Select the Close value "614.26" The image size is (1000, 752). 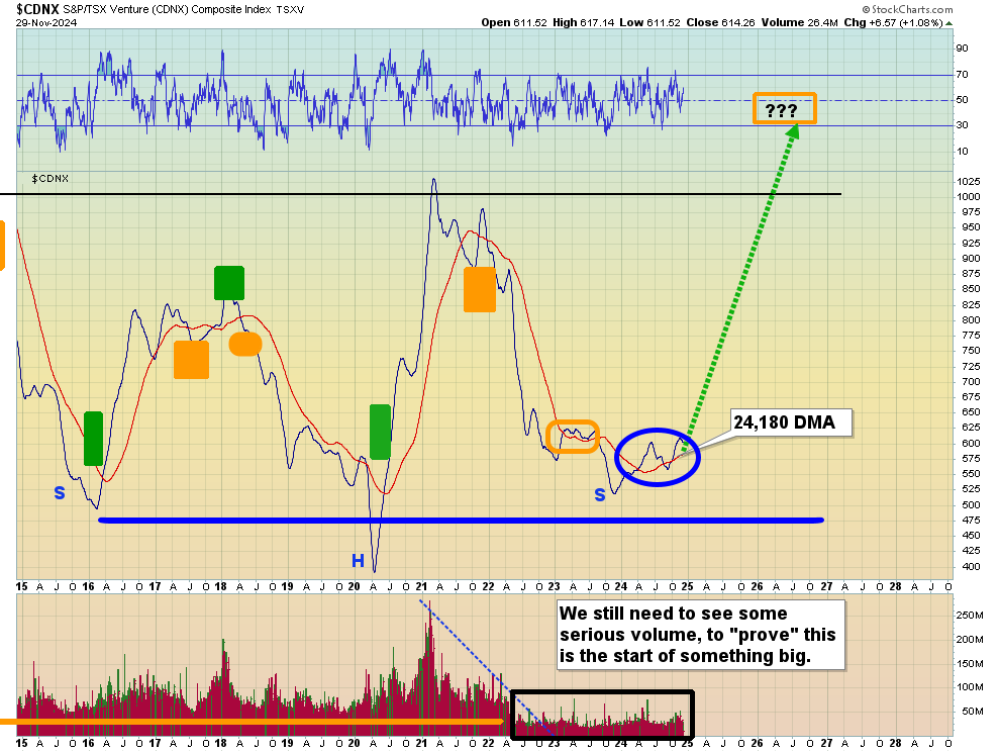click(738, 22)
